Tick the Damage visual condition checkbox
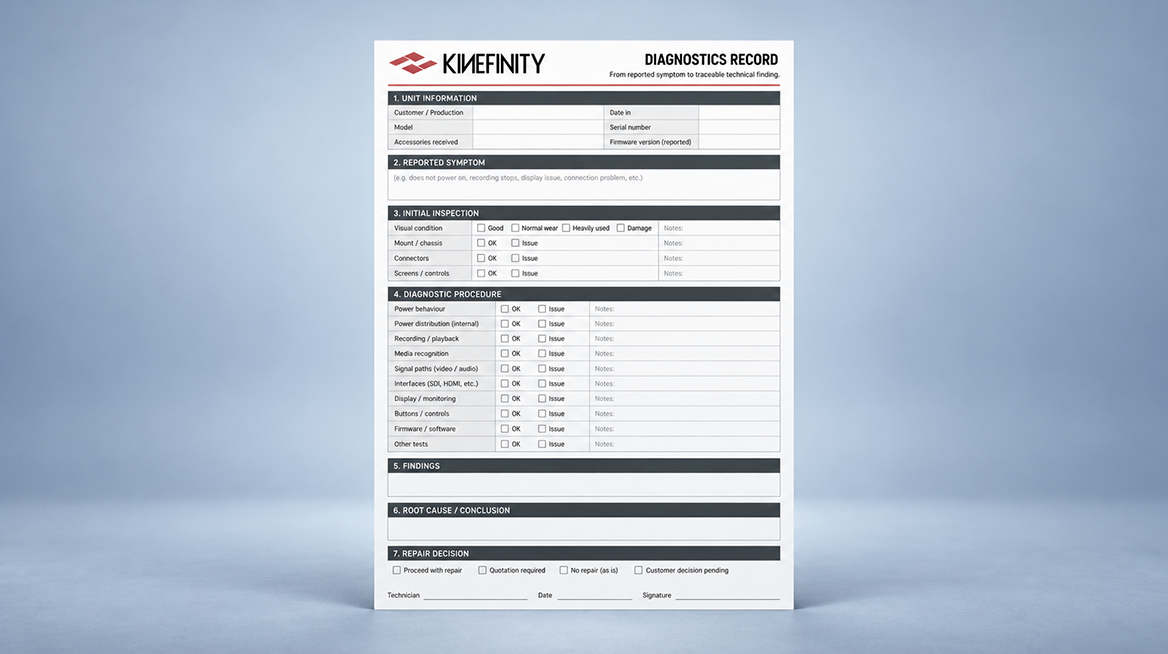 (620, 228)
